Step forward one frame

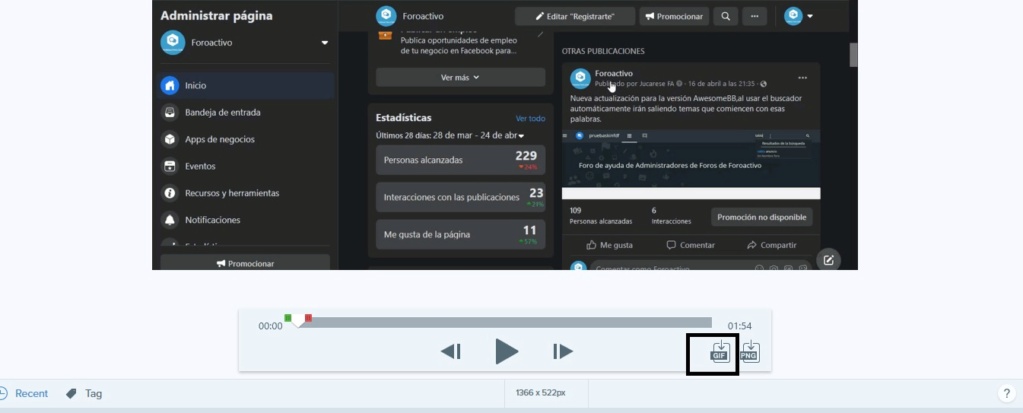coord(562,352)
